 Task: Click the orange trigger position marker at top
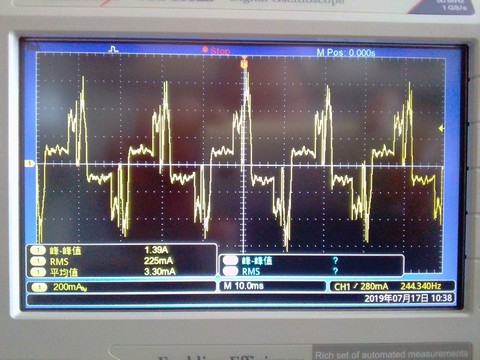[244, 62]
